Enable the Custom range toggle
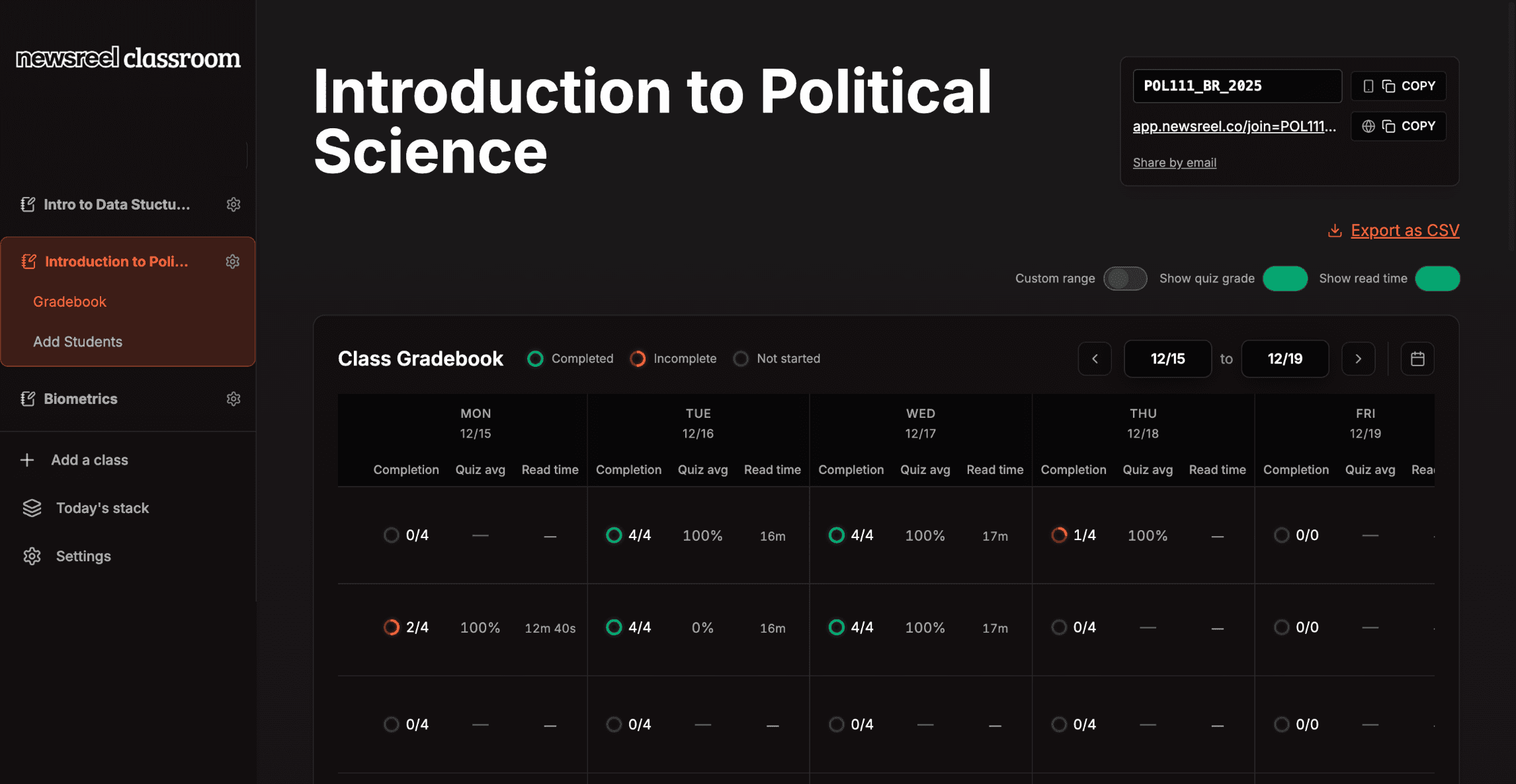This screenshot has width=1516, height=784. [1125, 278]
